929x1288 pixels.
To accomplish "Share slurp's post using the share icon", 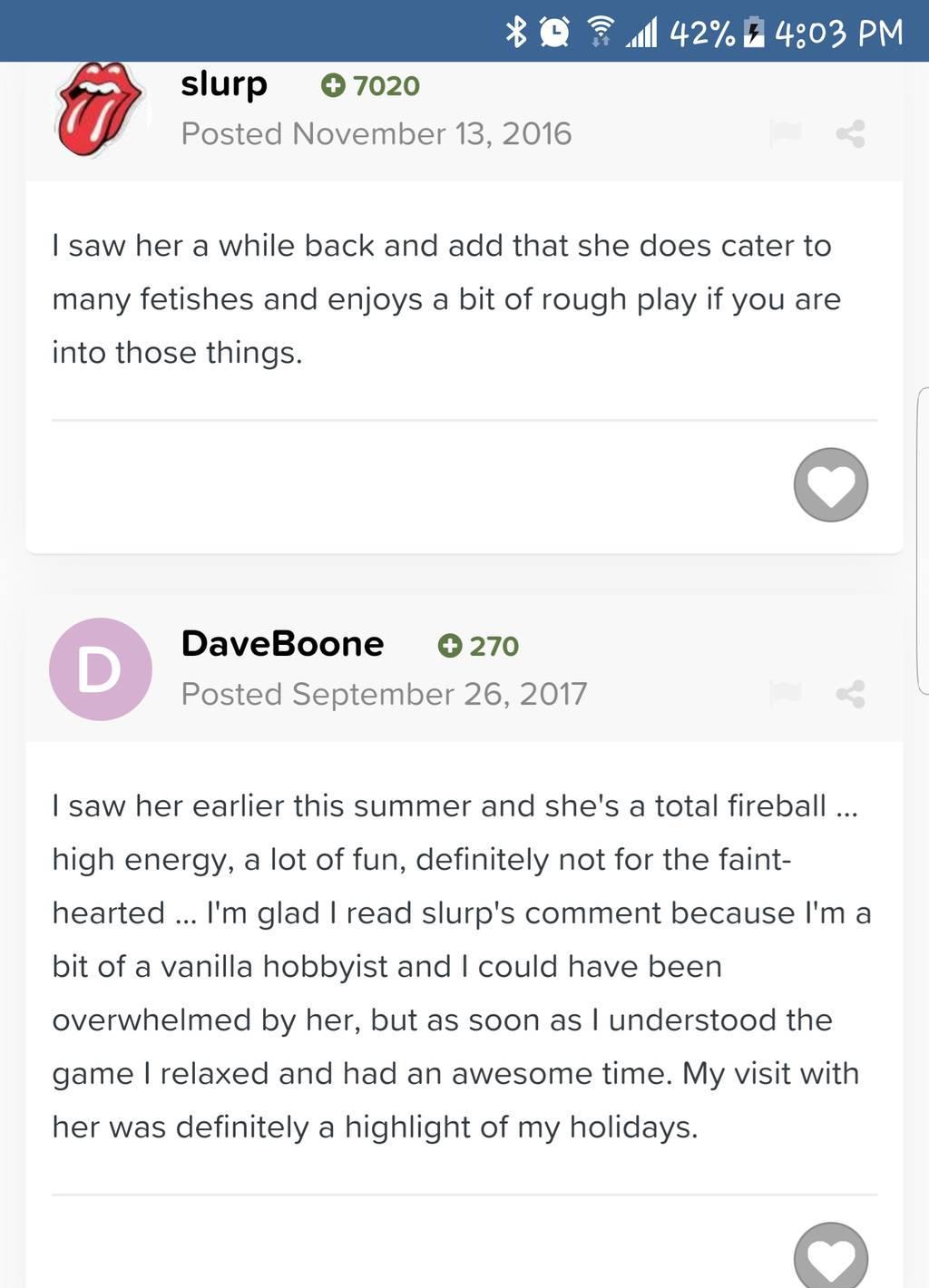I will (x=850, y=134).
